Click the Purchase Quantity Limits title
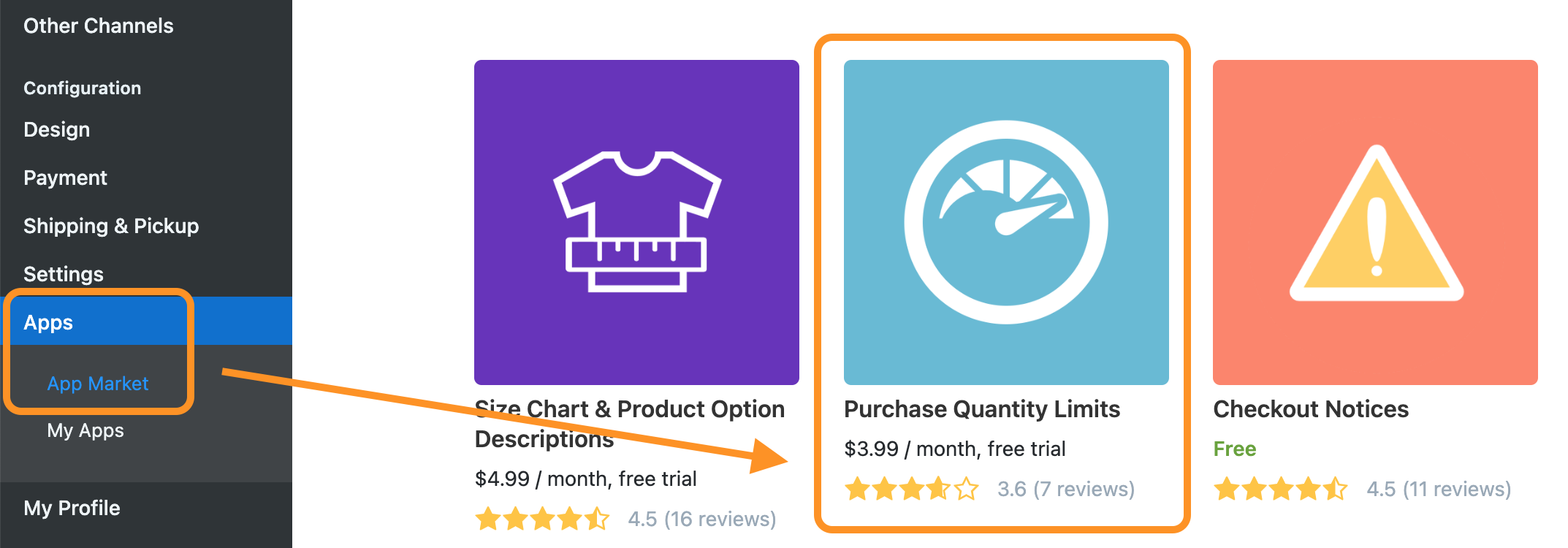This screenshot has height=548, width=1568. tap(982, 409)
